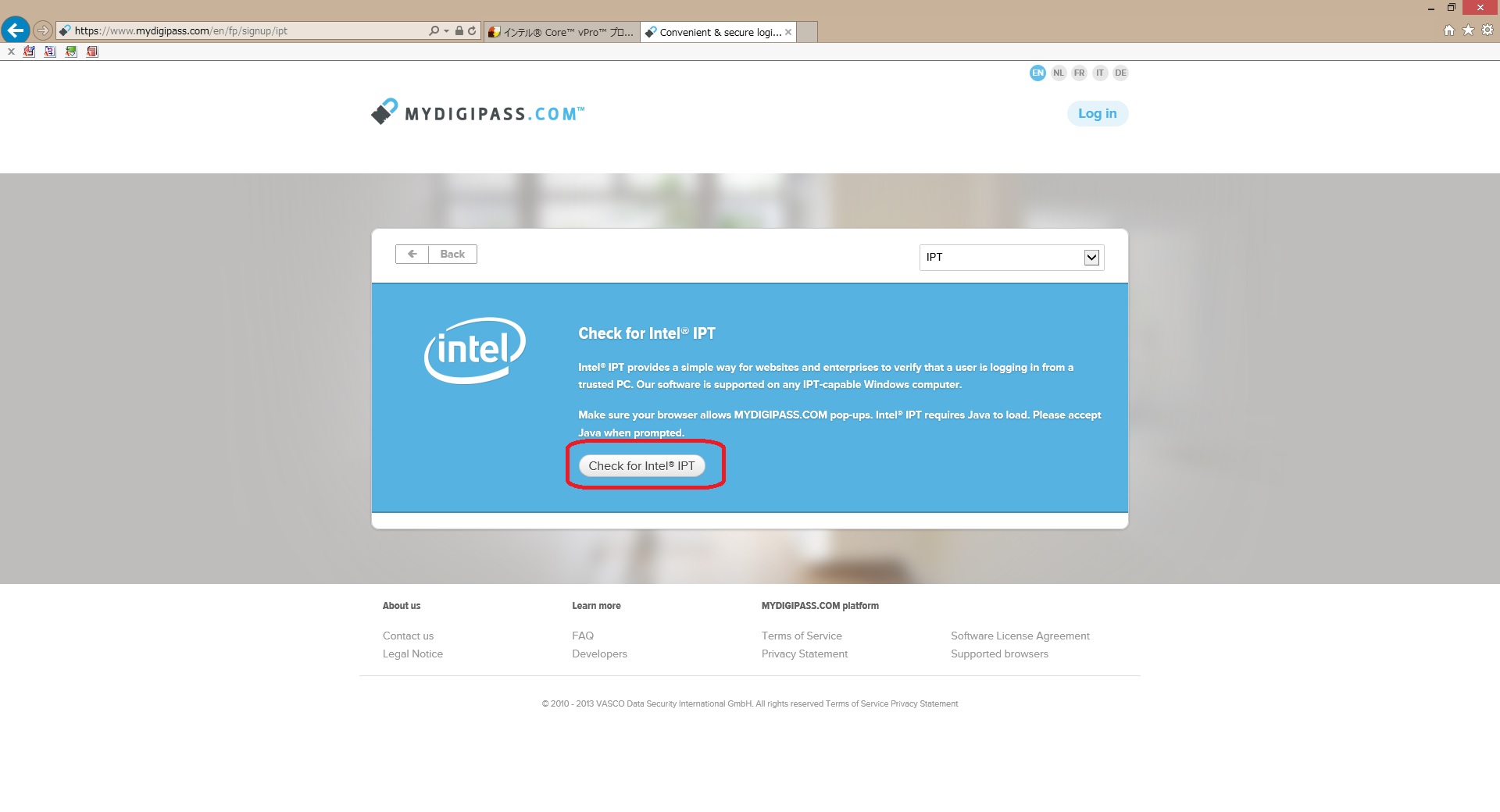Click the MYDIGIPASS.COM logo

(477, 112)
